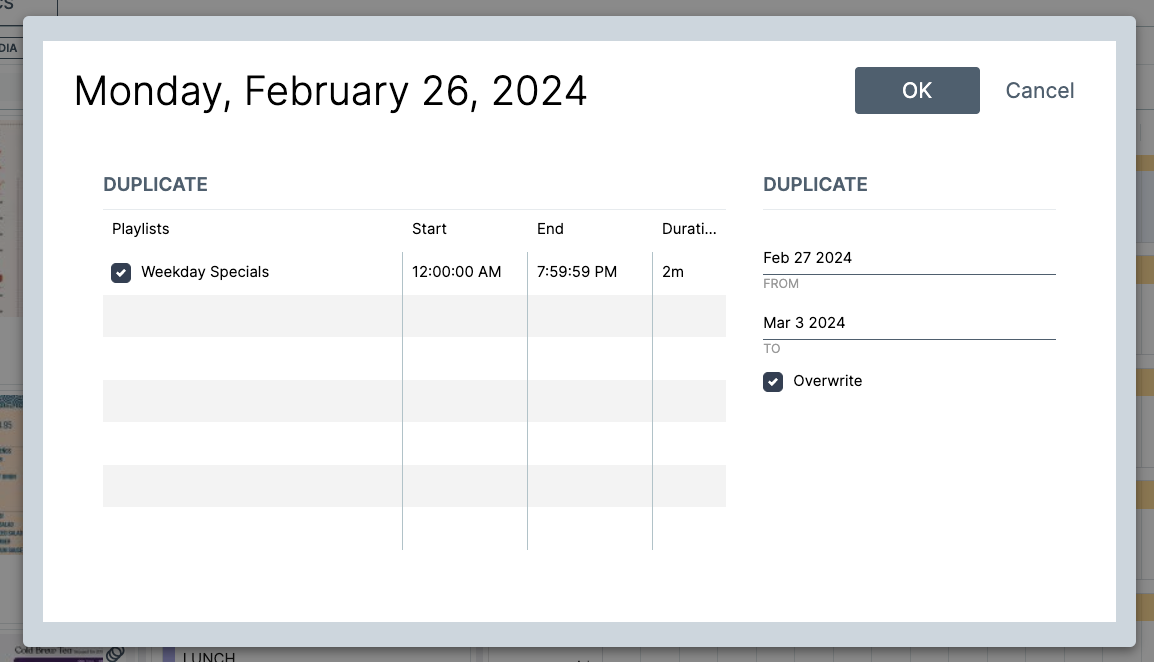This screenshot has height=662, width=1154.
Task: Cancel the duplicate dialog
Action: [x=1039, y=90]
